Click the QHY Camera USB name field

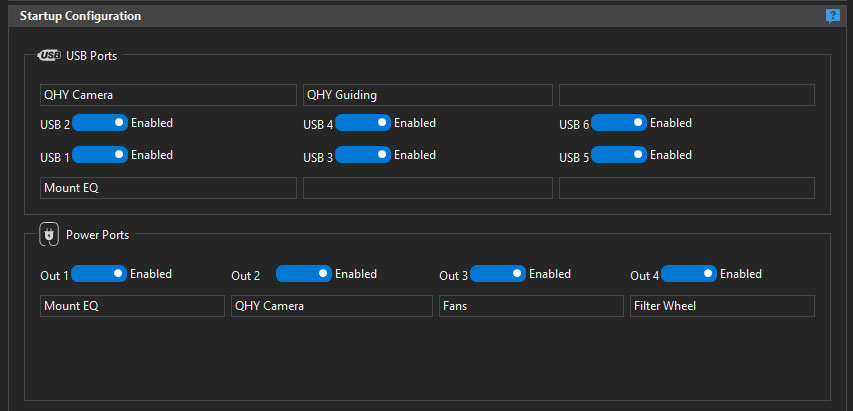coord(168,95)
